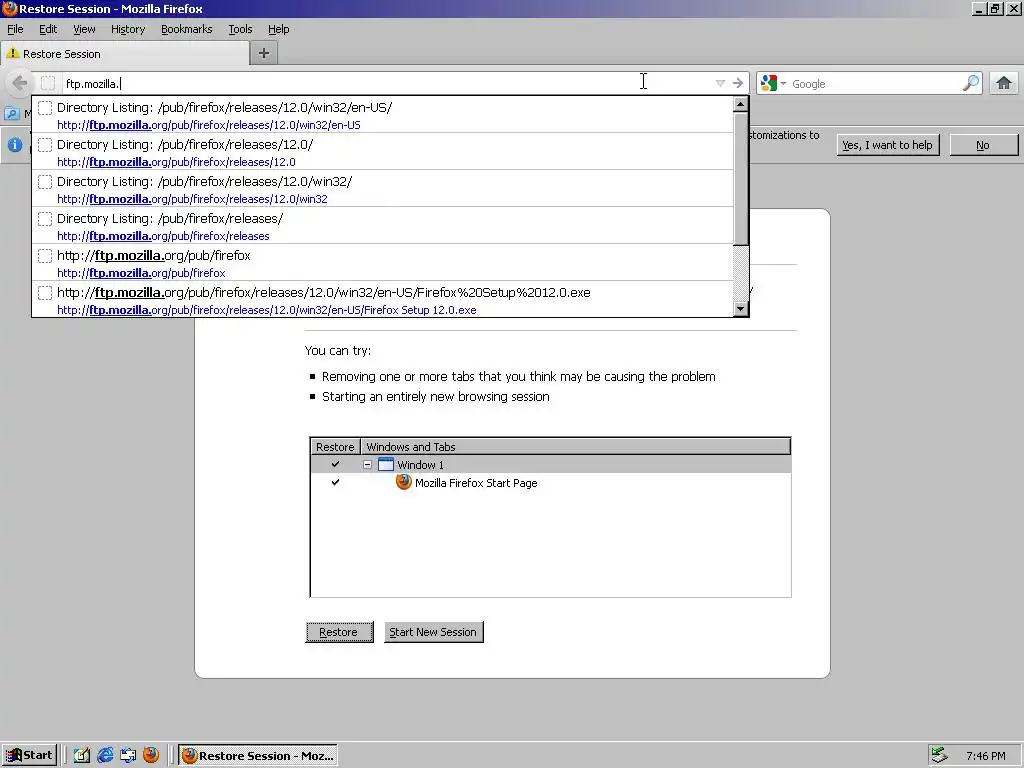Choose suggestion for /releases/12.0/win32/en-US/ directory listing
This screenshot has height=768, width=1024.
(383, 115)
